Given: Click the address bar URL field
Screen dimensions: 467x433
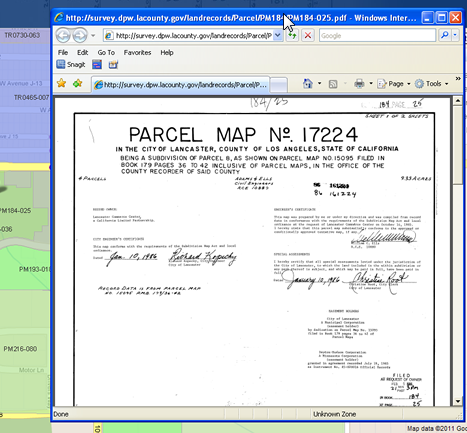Looking at the screenshot, I should tap(188, 36).
